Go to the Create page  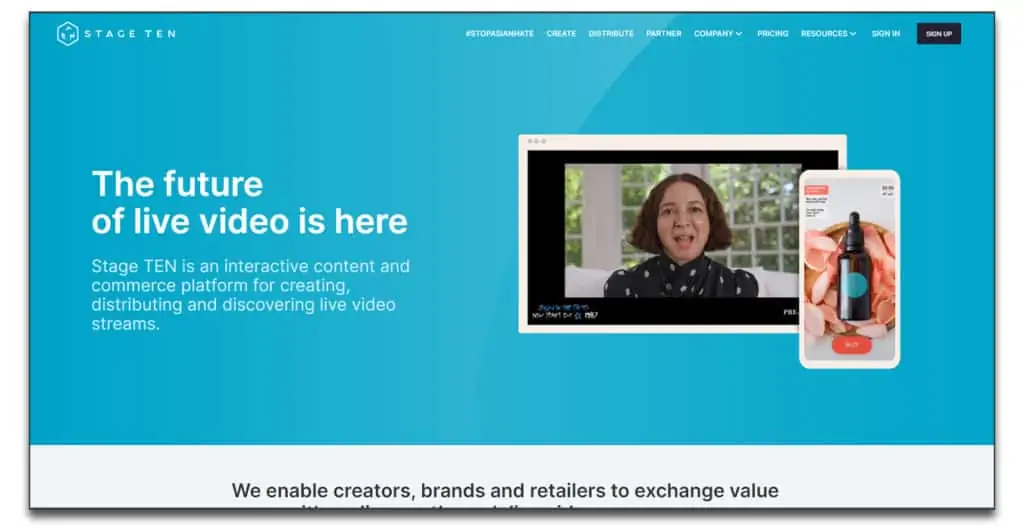pos(561,33)
